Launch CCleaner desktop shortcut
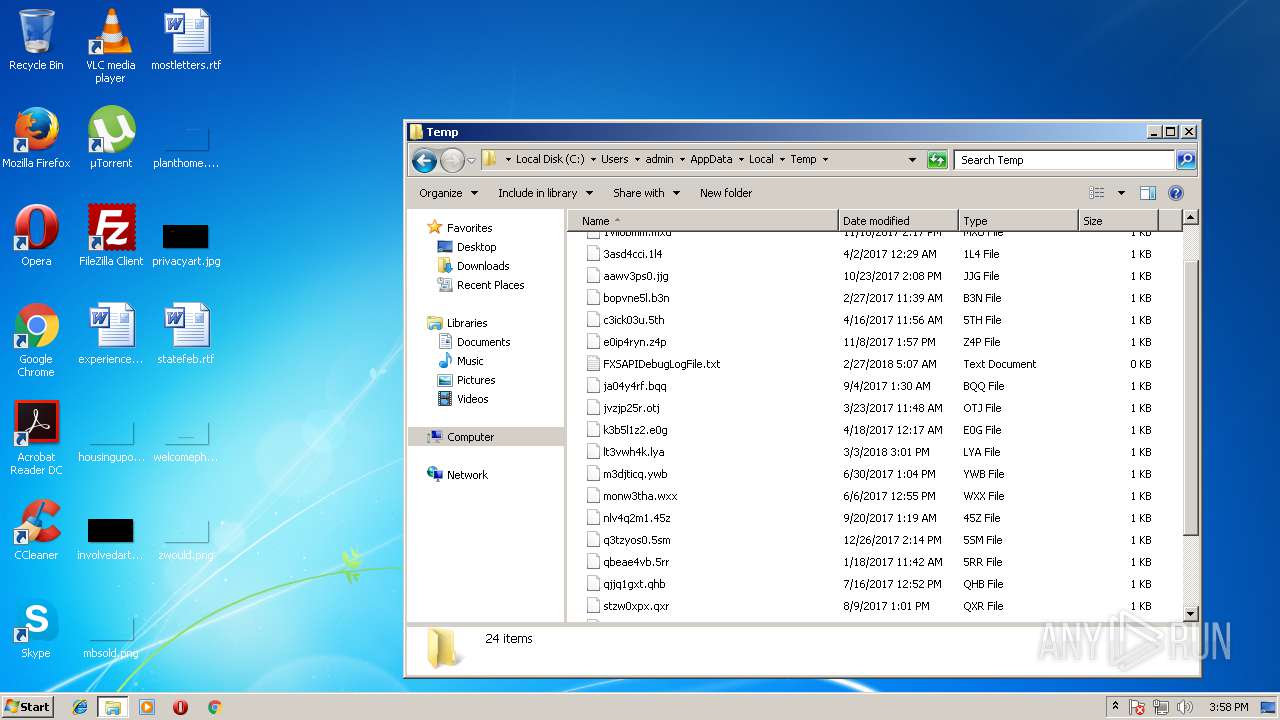 coord(36,530)
